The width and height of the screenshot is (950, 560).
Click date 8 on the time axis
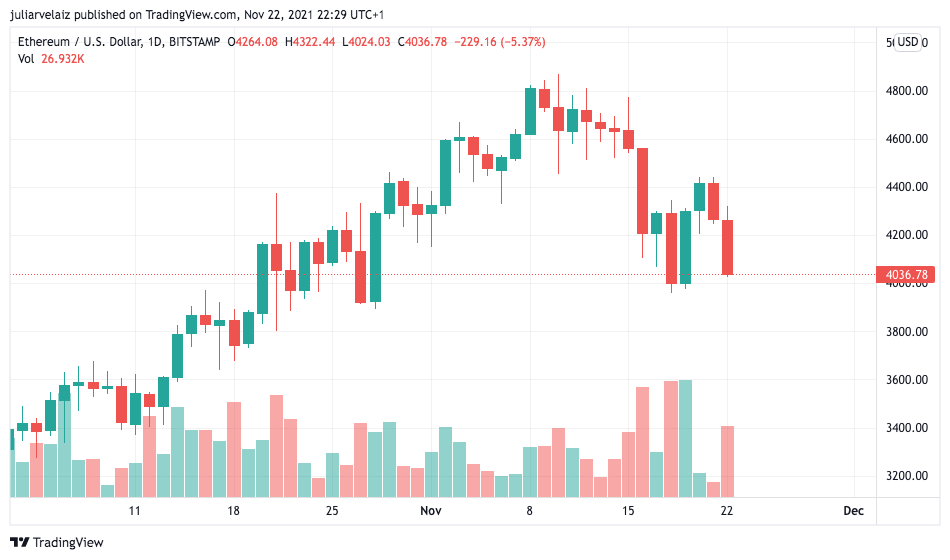[x=529, y=510]
